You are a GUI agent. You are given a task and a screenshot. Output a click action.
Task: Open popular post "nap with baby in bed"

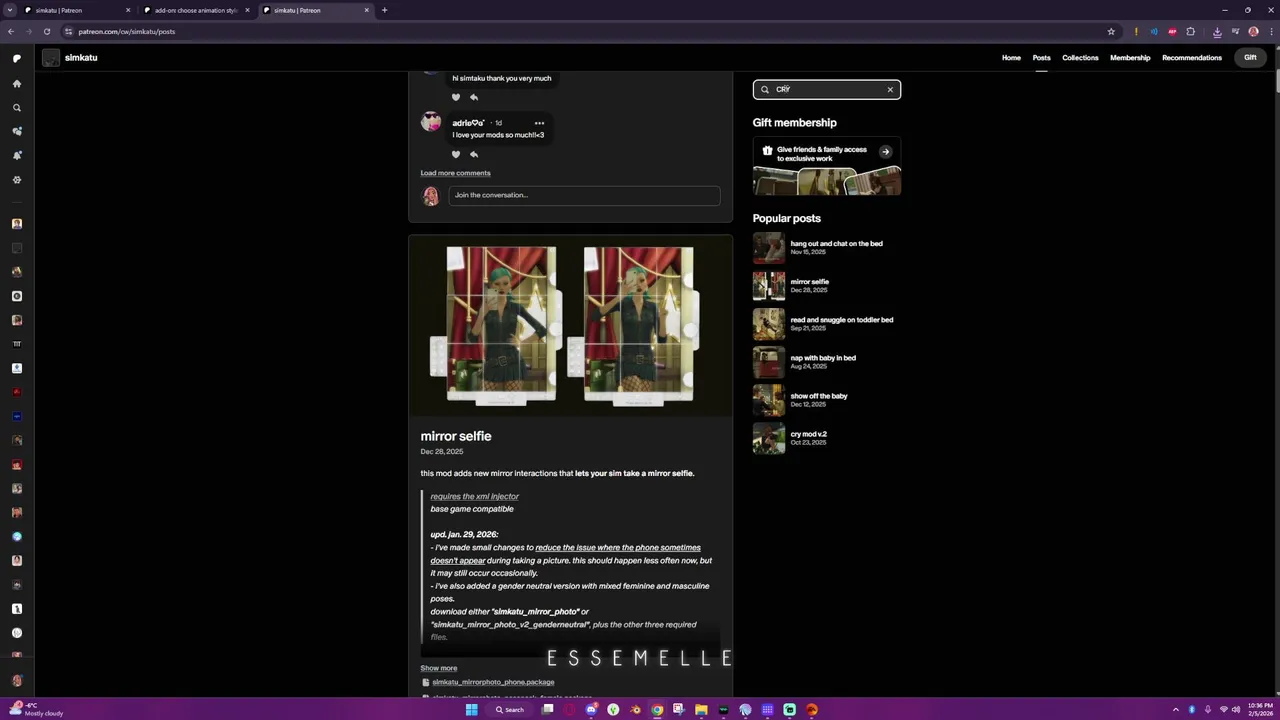pyautogui.click(x=823, y=358)
